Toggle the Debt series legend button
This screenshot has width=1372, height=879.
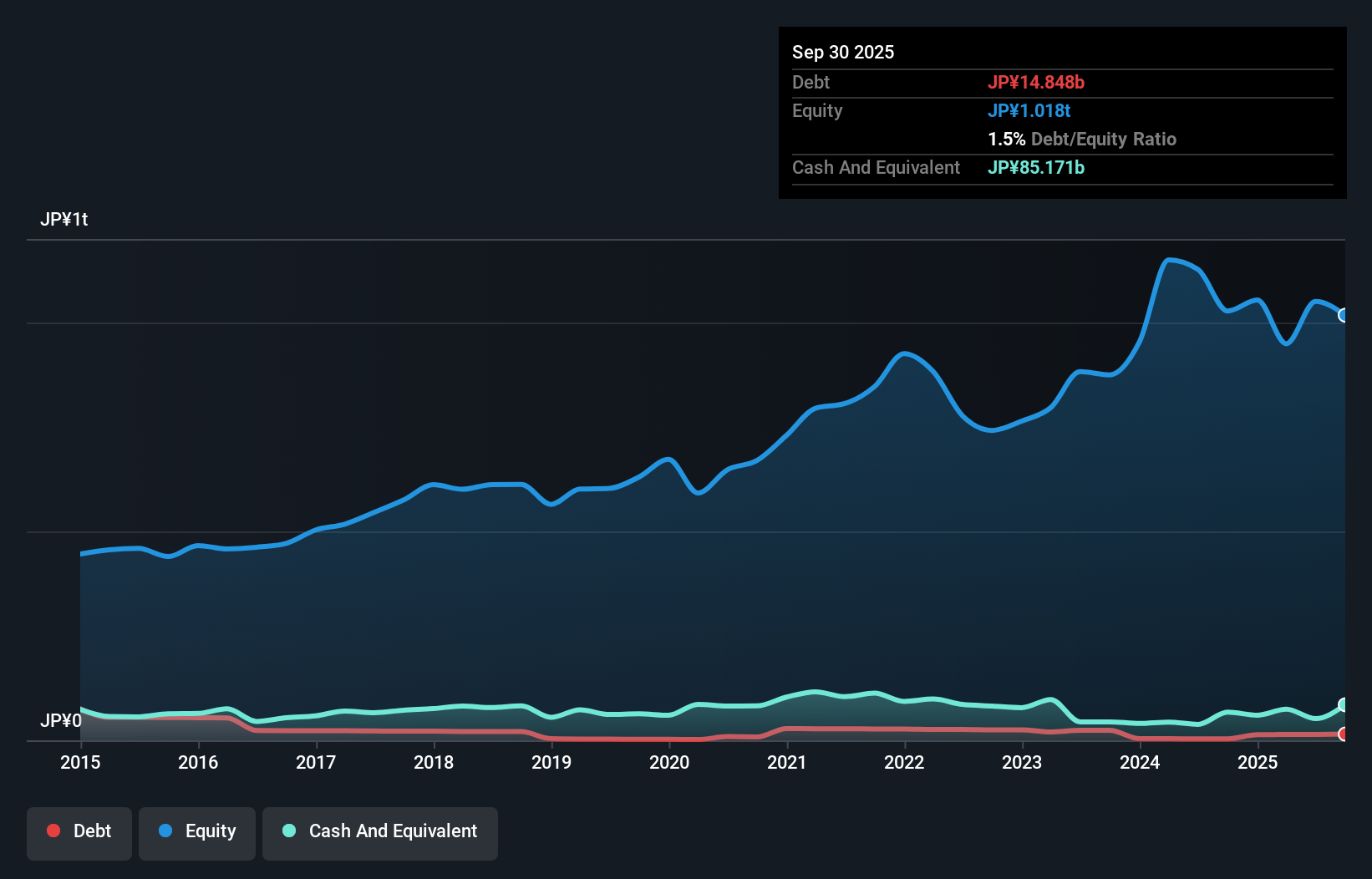[x=79, y=833]
